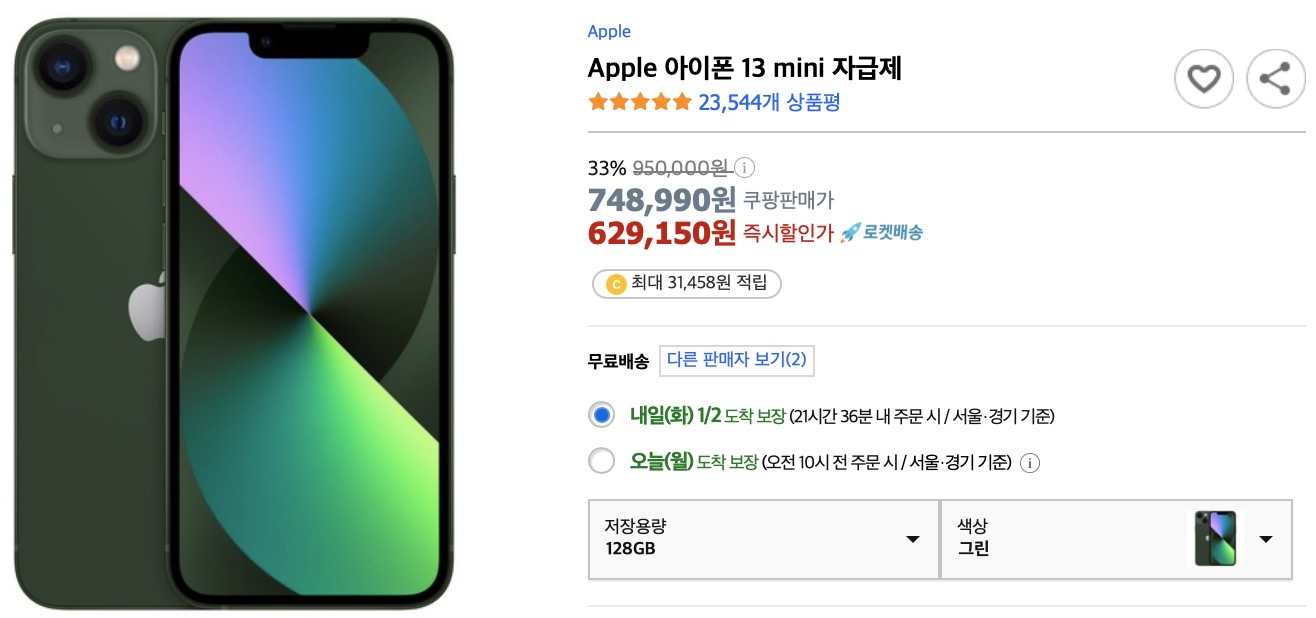Add product to wishlist with heart icon
Viewport: 1316px width, 618px height.
click(1203, 78)
